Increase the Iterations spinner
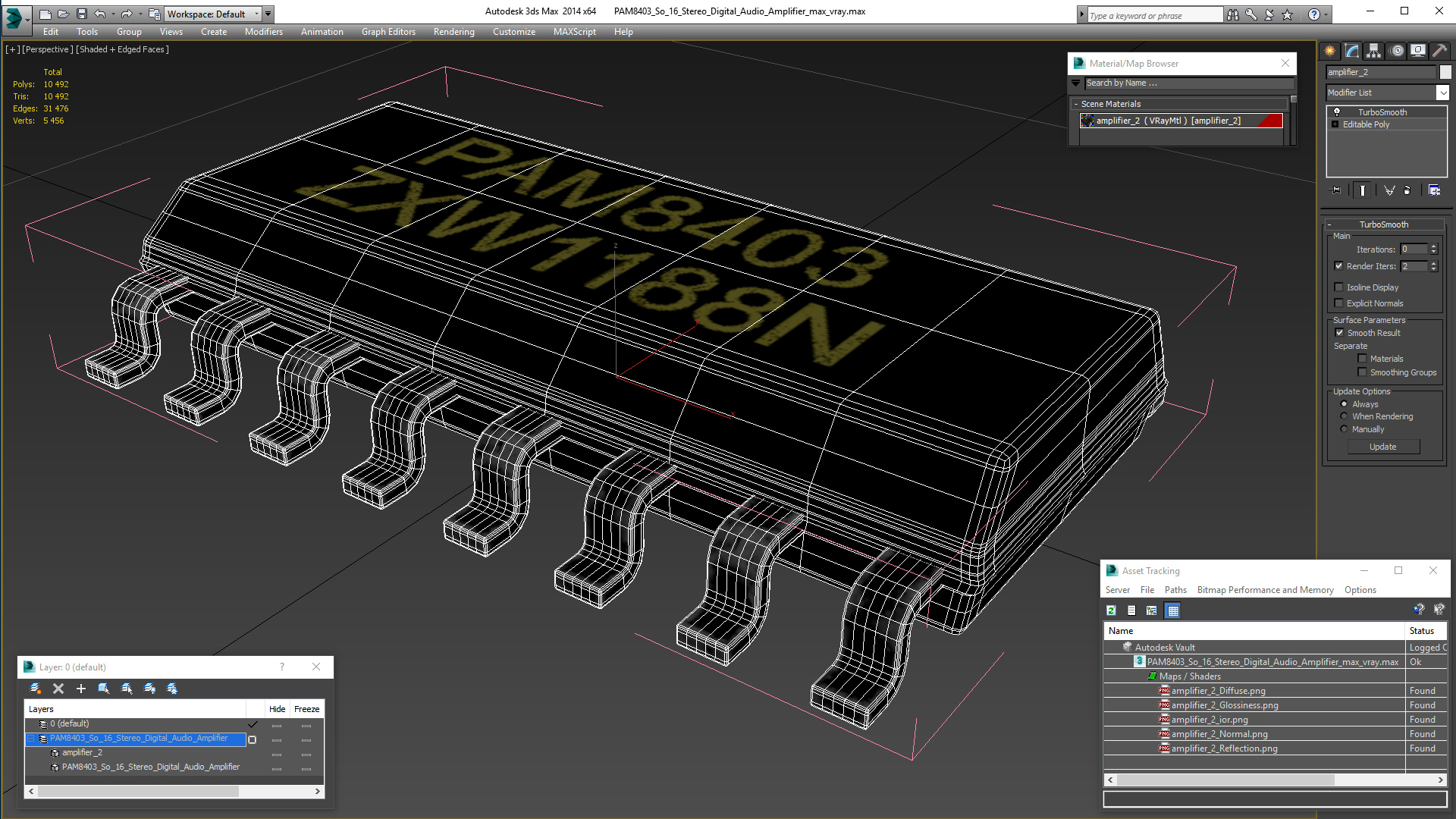Image resolution: width=1456 pixels, height=819 pixels. tap(1433, 246)
